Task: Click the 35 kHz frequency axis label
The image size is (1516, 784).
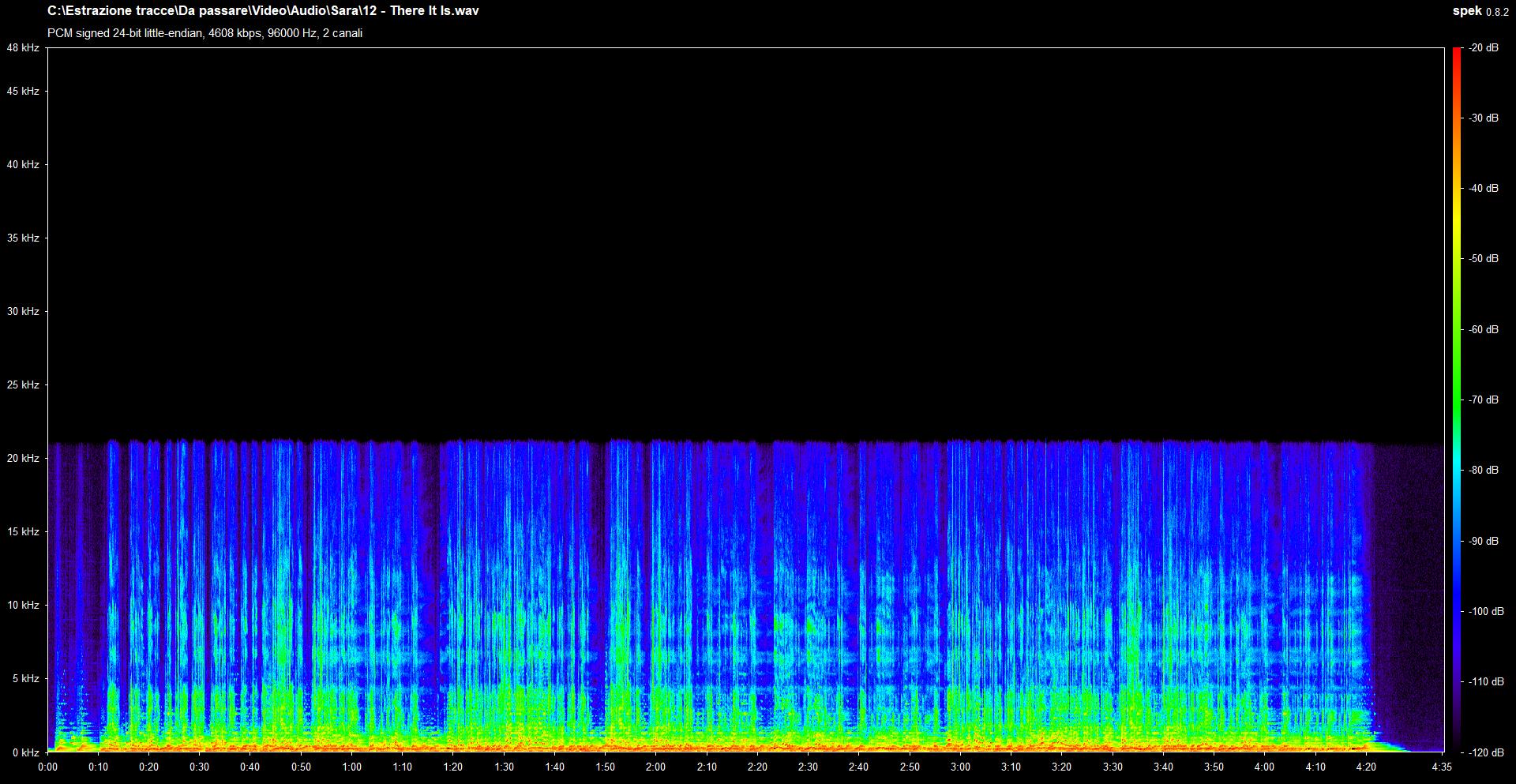Action: click(x=23, y=238)
